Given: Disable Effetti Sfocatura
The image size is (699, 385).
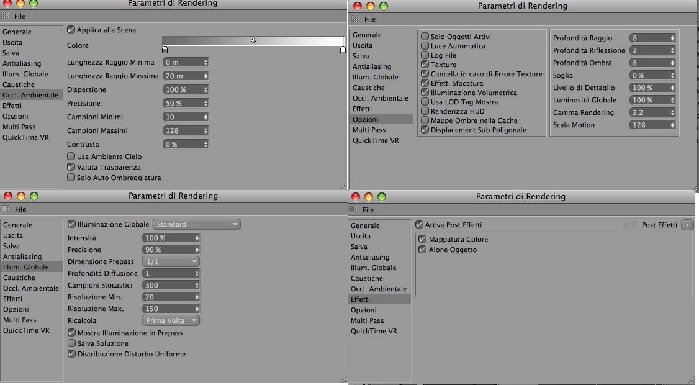Looking at the screenshot, I should click(x=425, y=83).
